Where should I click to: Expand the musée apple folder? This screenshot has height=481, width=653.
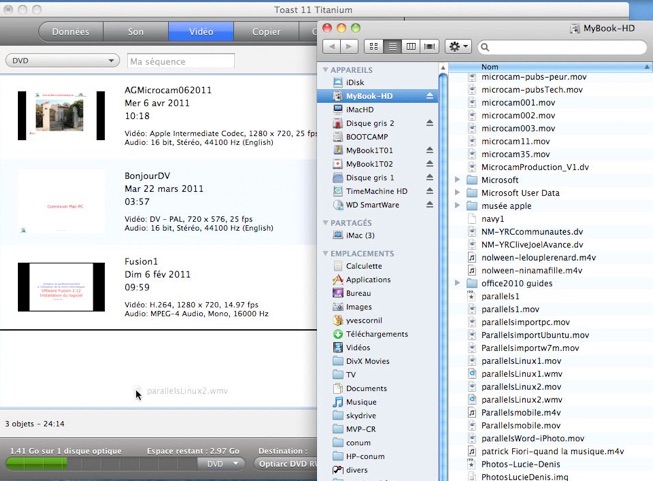point(457,206)
